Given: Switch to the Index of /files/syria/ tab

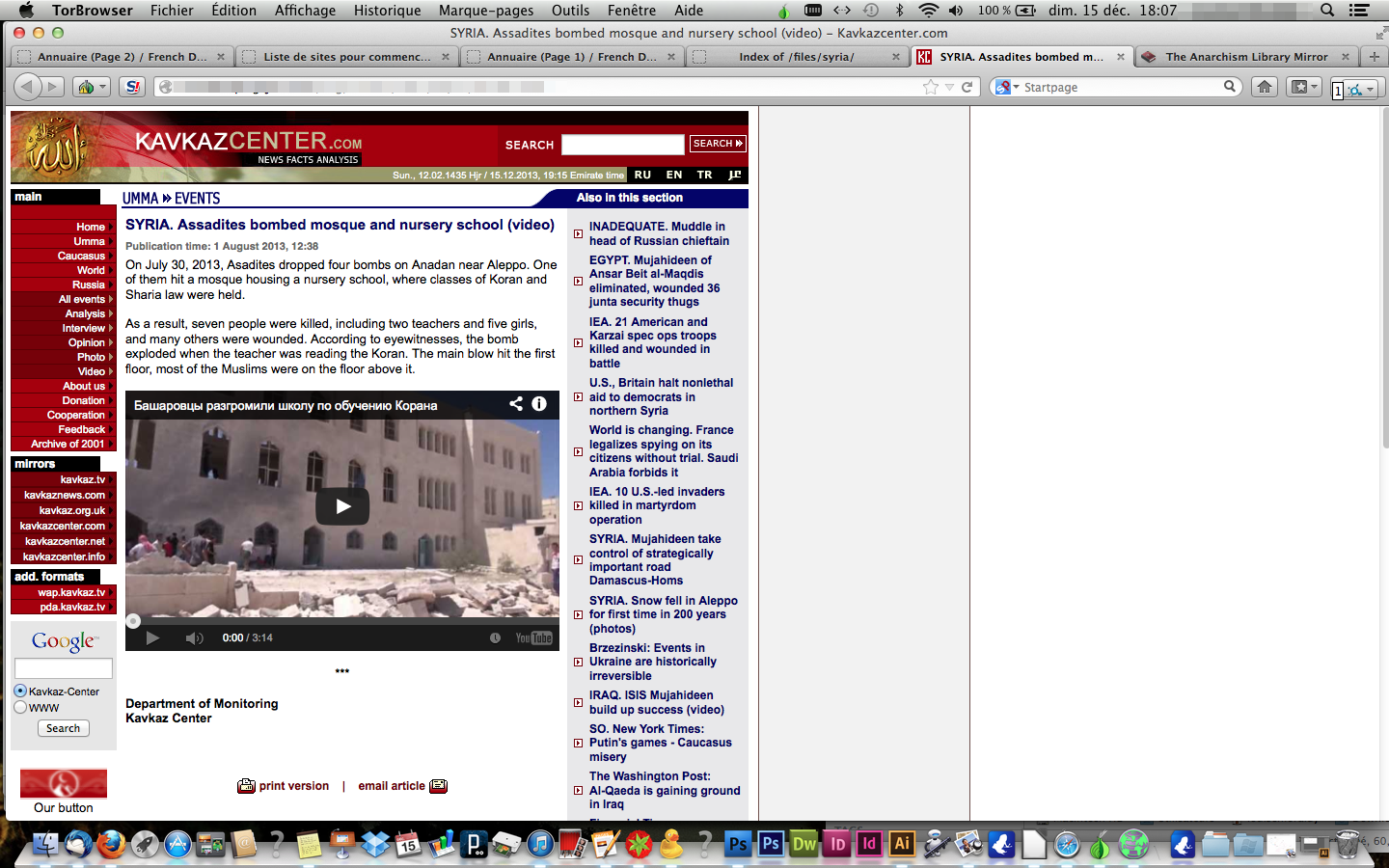Looking at the screenshot, I should pos(797,57).
